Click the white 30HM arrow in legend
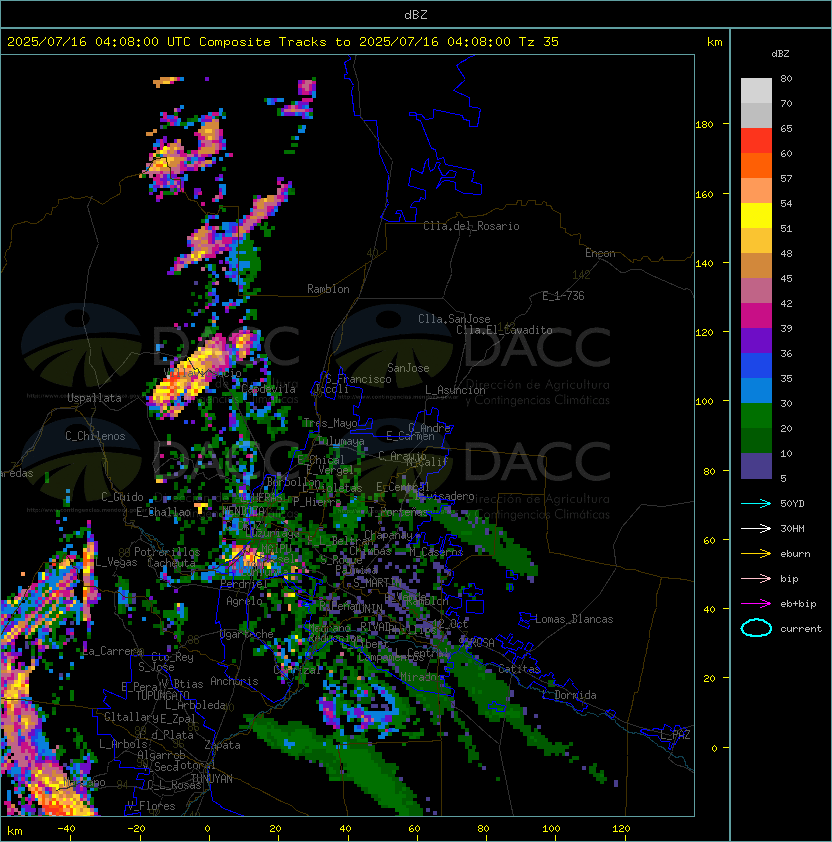The height and width of the screenshot is (842, 832). click(x=756, y=529)
